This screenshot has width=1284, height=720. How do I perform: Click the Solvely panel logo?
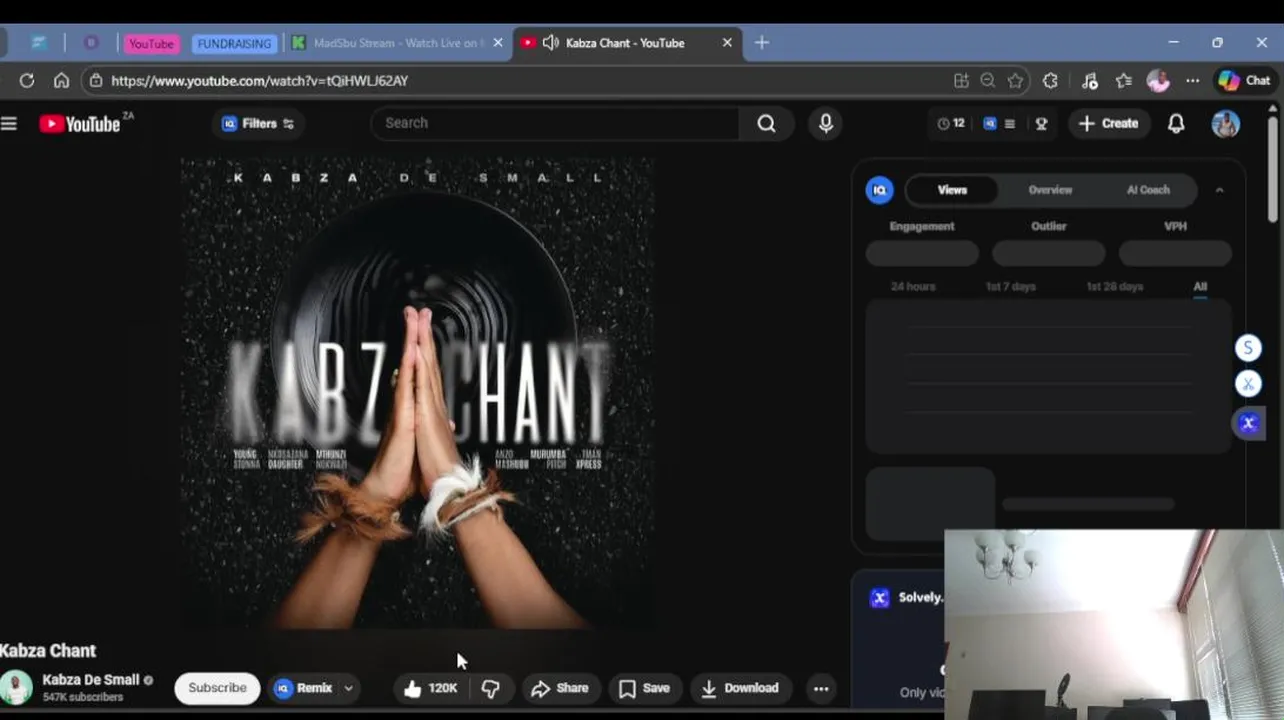(880, 598)
